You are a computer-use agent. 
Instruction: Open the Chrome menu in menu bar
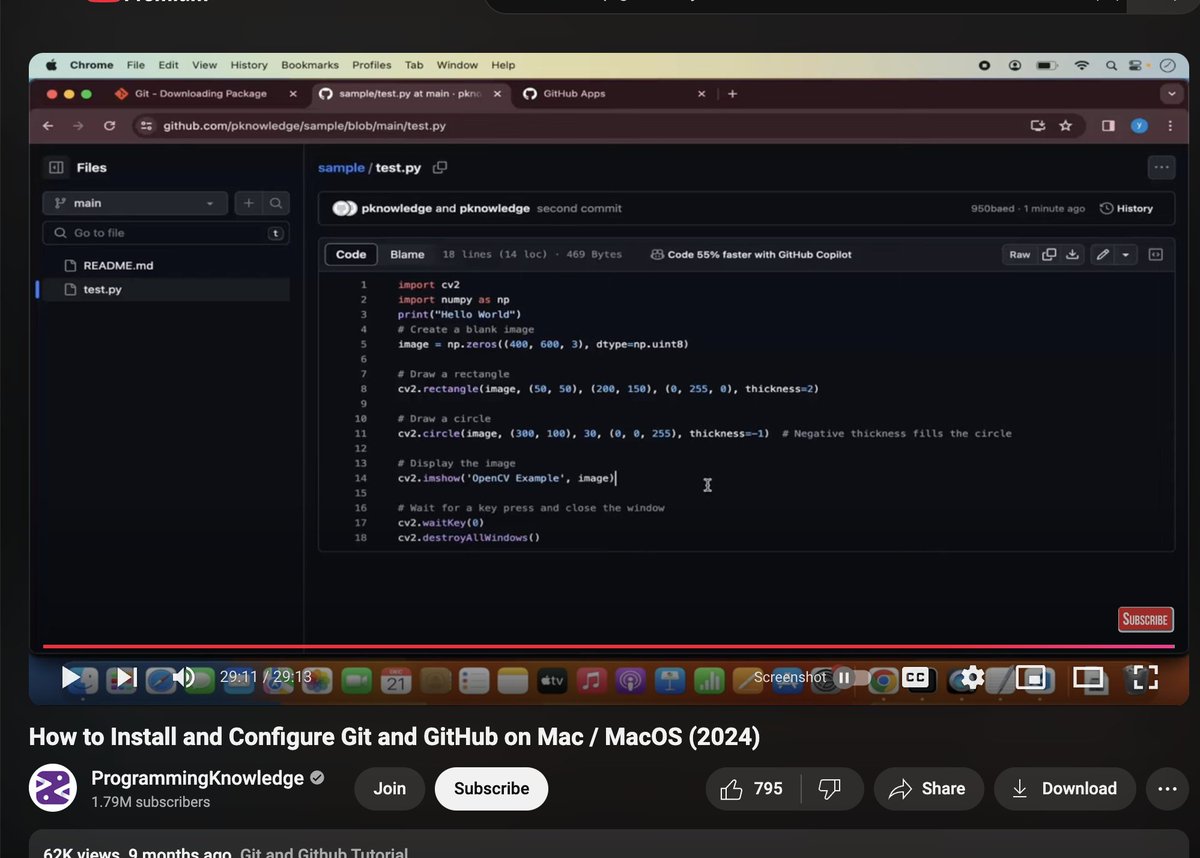click(92, 65)
